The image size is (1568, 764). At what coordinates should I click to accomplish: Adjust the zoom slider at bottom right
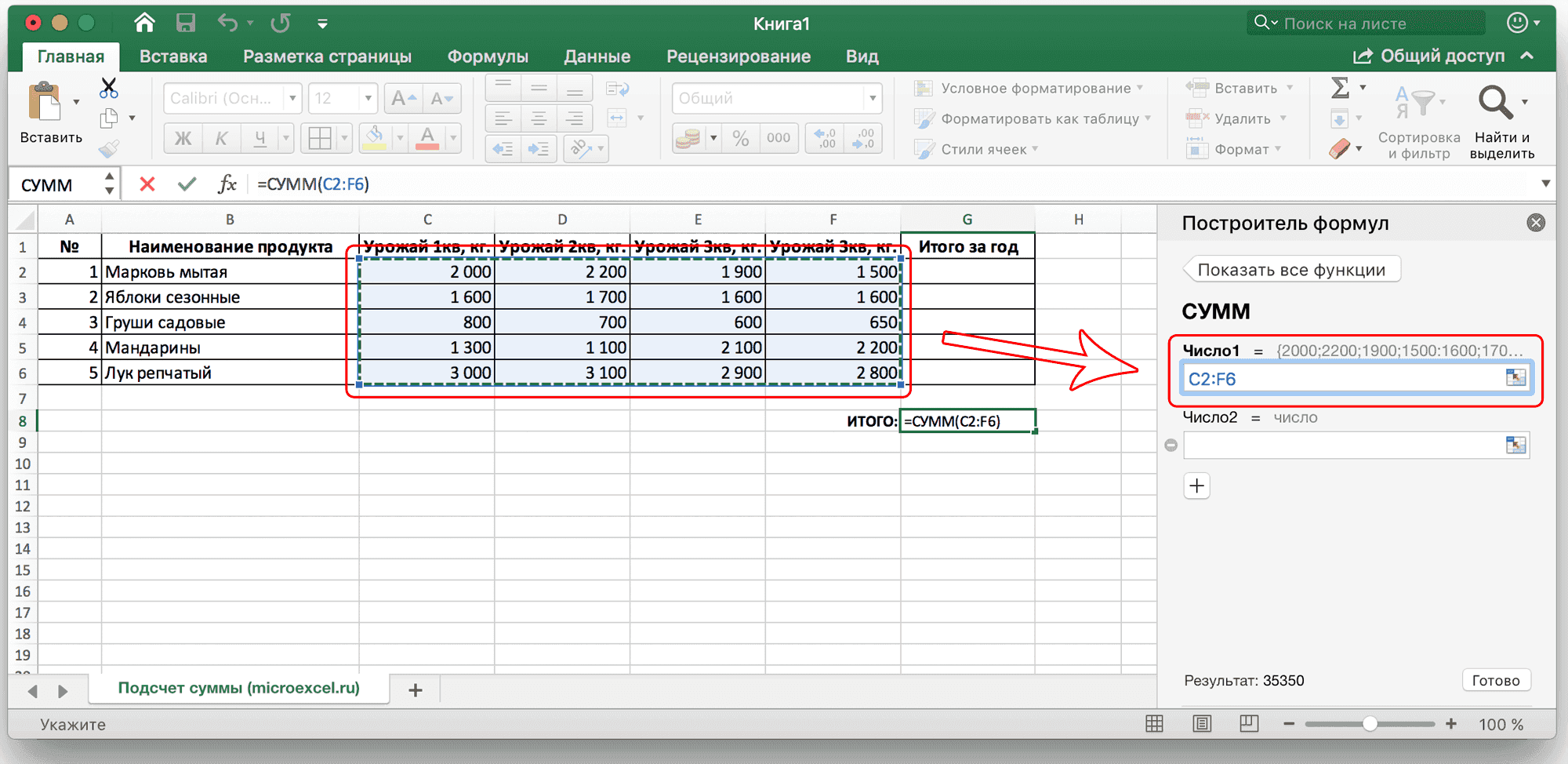click(x=1370, y=724)
